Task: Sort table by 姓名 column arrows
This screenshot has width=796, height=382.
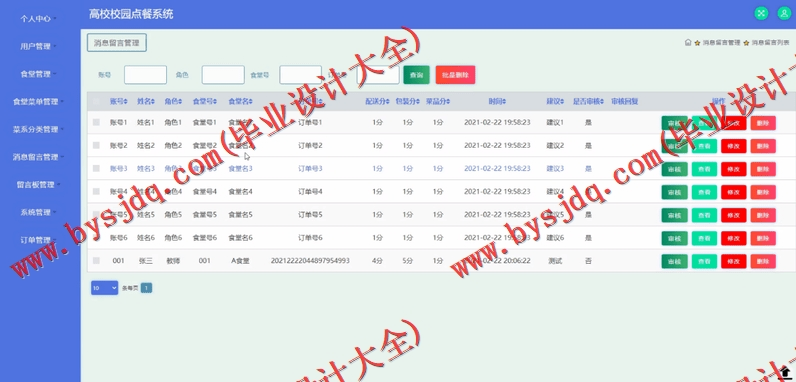Action: coord(153,102)
